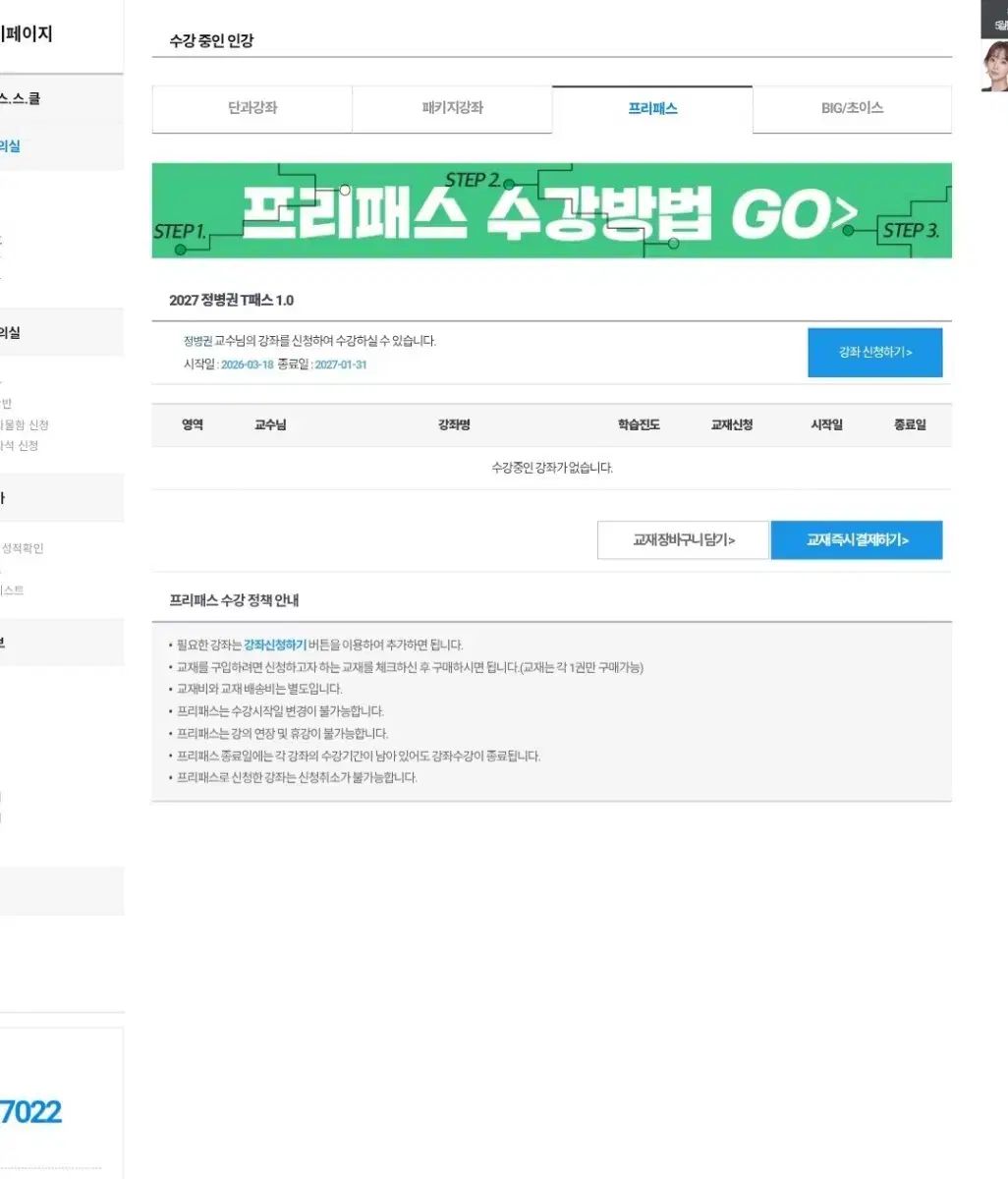Click the 수강중인 강좌가 없습니다 message

tap(552, 468)
